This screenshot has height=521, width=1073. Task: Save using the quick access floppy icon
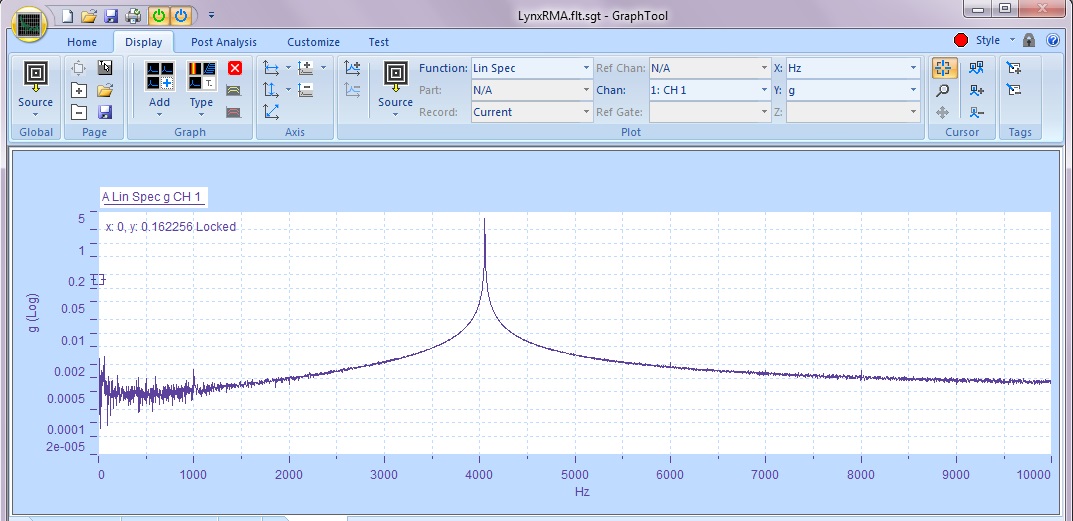110,15
